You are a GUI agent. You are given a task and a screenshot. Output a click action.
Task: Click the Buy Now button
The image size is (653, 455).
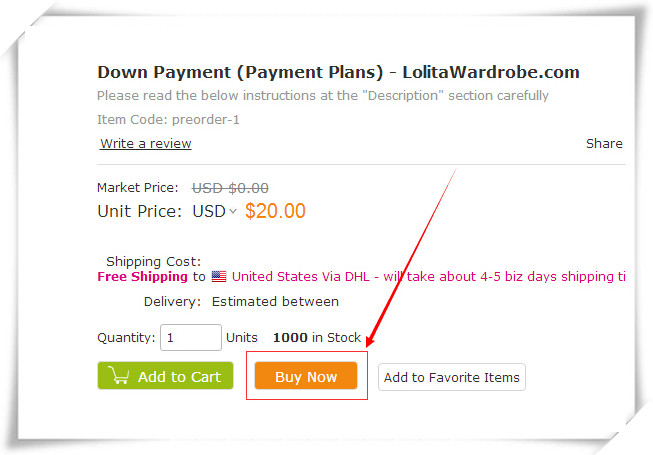[306, 376]
